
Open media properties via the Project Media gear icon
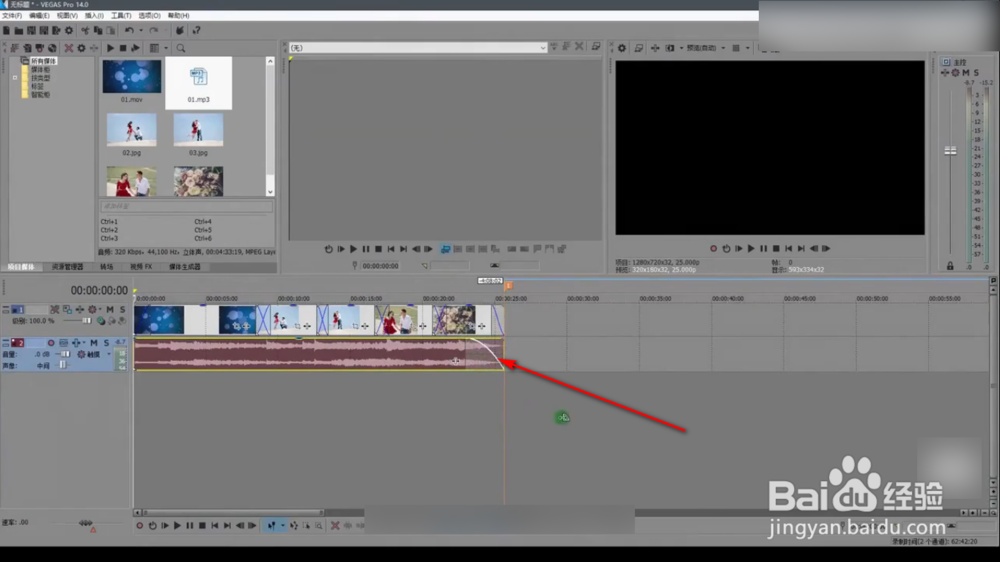pyautogui.click(x=81, y=48)
